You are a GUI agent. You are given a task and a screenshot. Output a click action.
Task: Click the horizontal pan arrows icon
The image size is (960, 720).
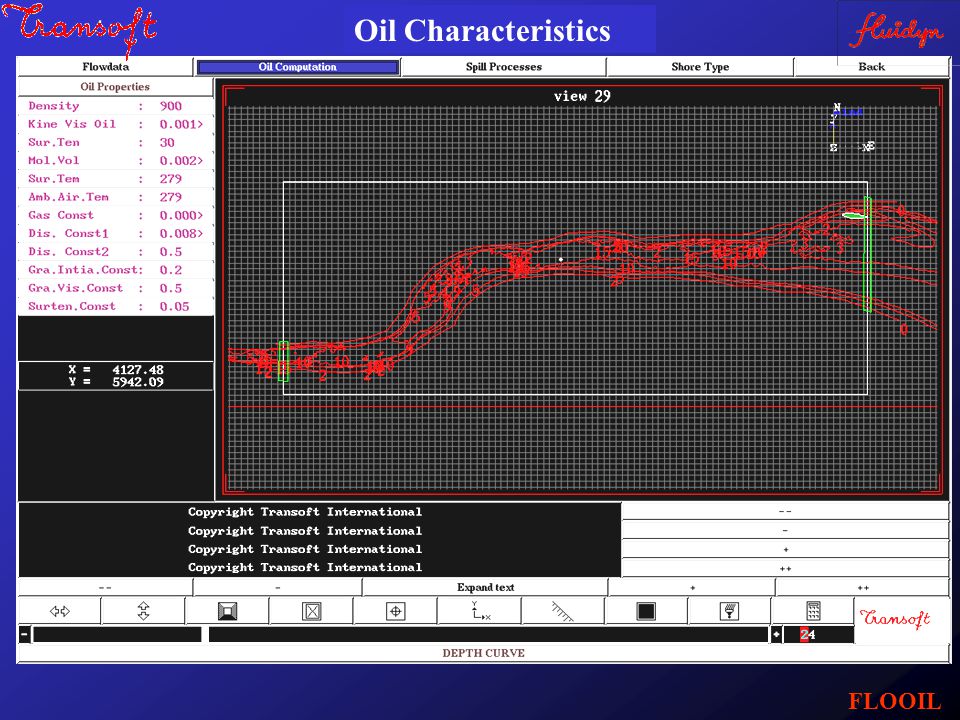pos(60,611)
